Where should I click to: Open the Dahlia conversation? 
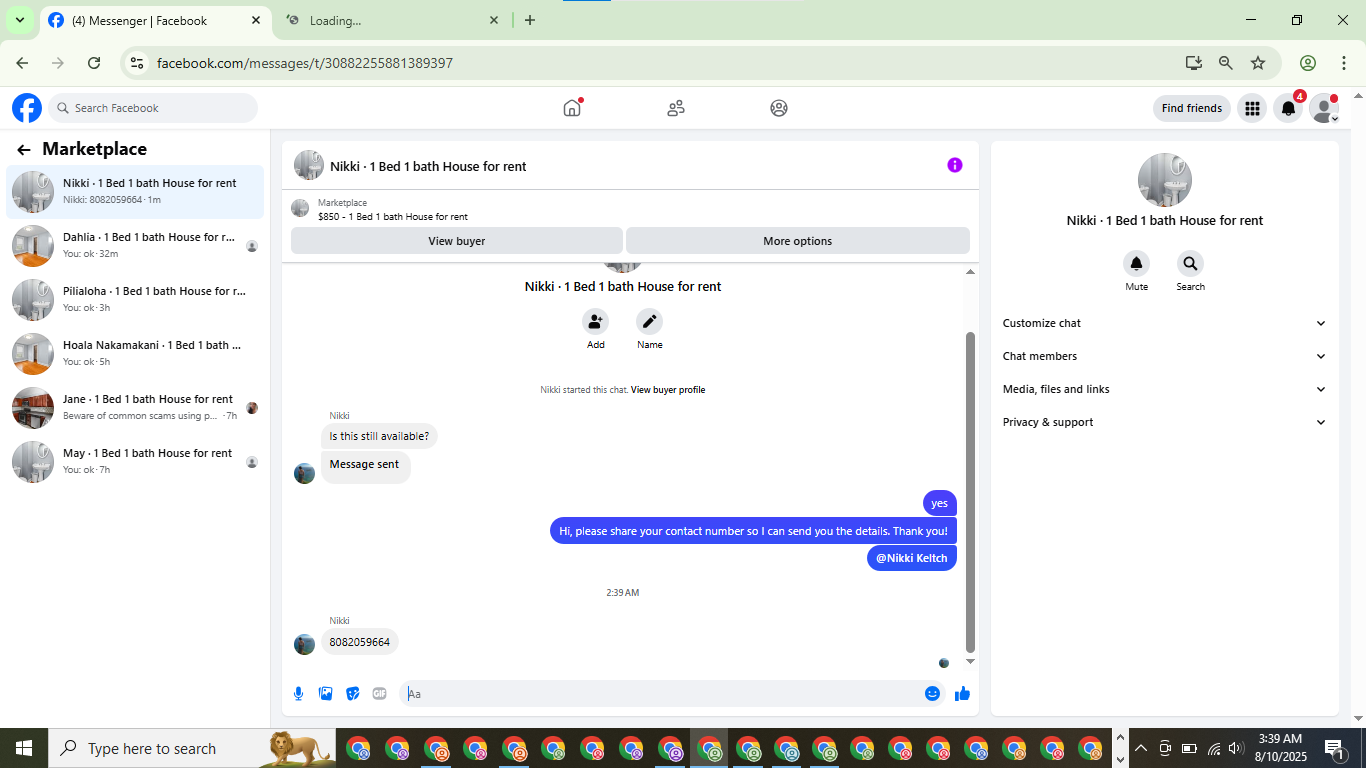pos(135,246)
